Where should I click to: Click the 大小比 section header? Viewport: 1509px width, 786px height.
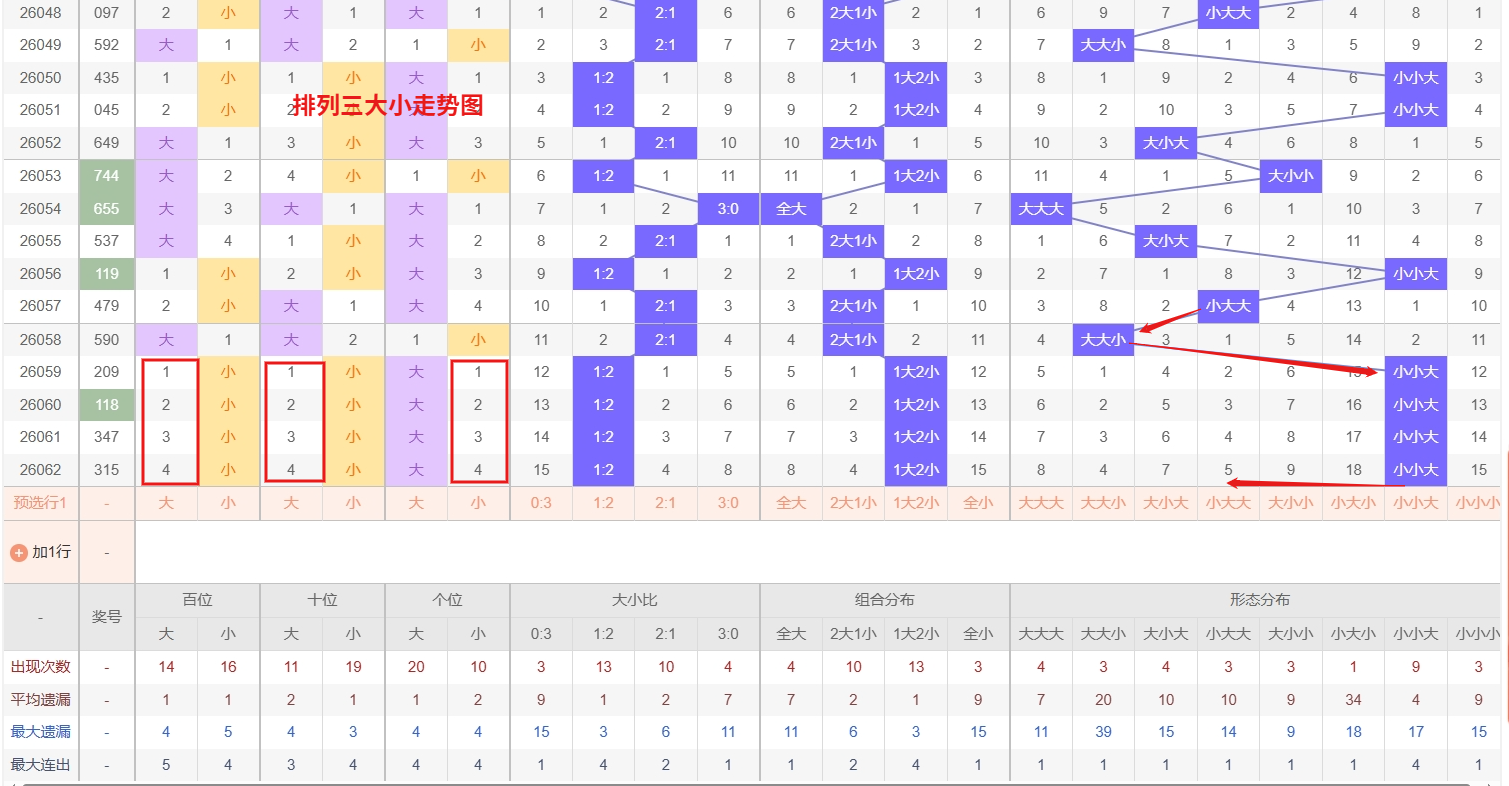[634, 599]
